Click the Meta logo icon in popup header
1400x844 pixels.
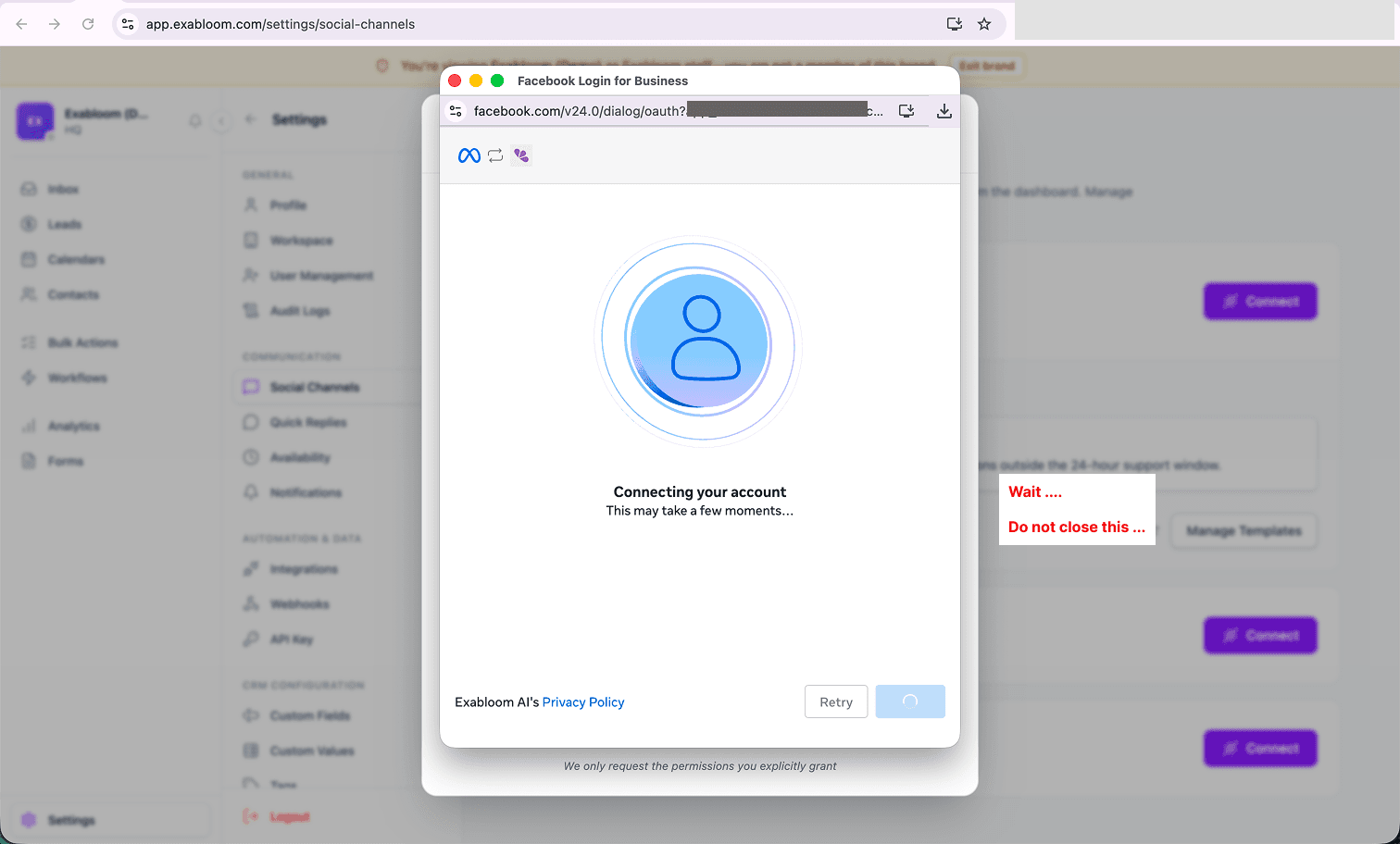(469, 155)
